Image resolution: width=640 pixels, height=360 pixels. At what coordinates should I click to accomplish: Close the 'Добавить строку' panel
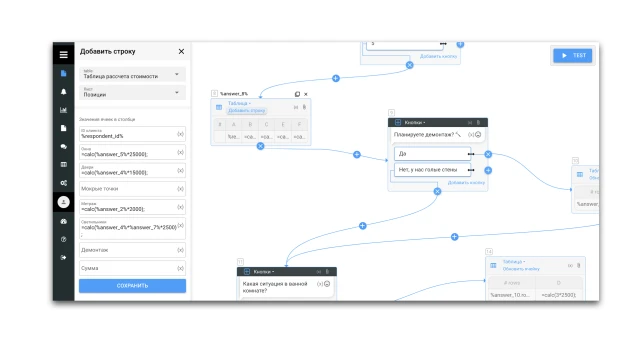pos(181,51)
